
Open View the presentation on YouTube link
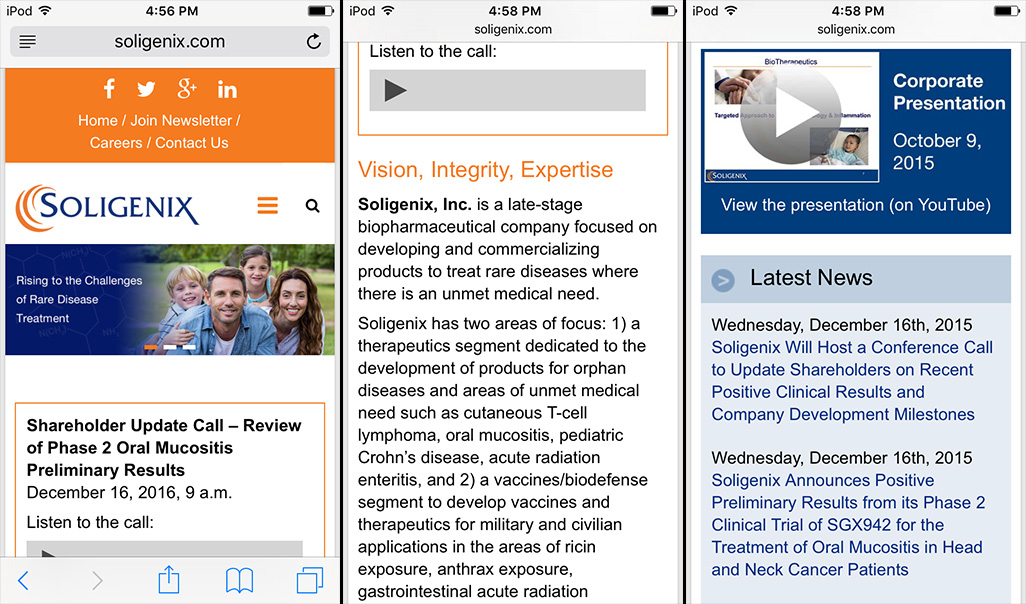click(855, 205)
